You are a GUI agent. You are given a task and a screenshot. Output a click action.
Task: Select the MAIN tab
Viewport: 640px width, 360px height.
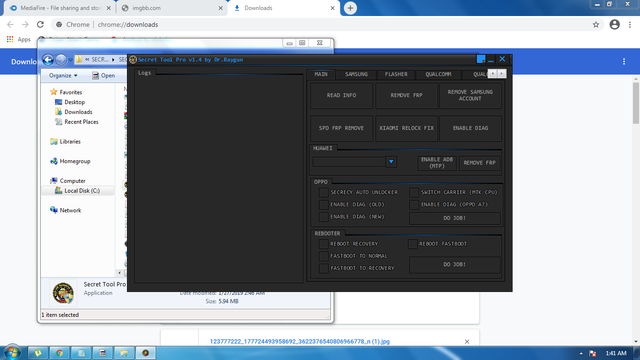[321, 74]
